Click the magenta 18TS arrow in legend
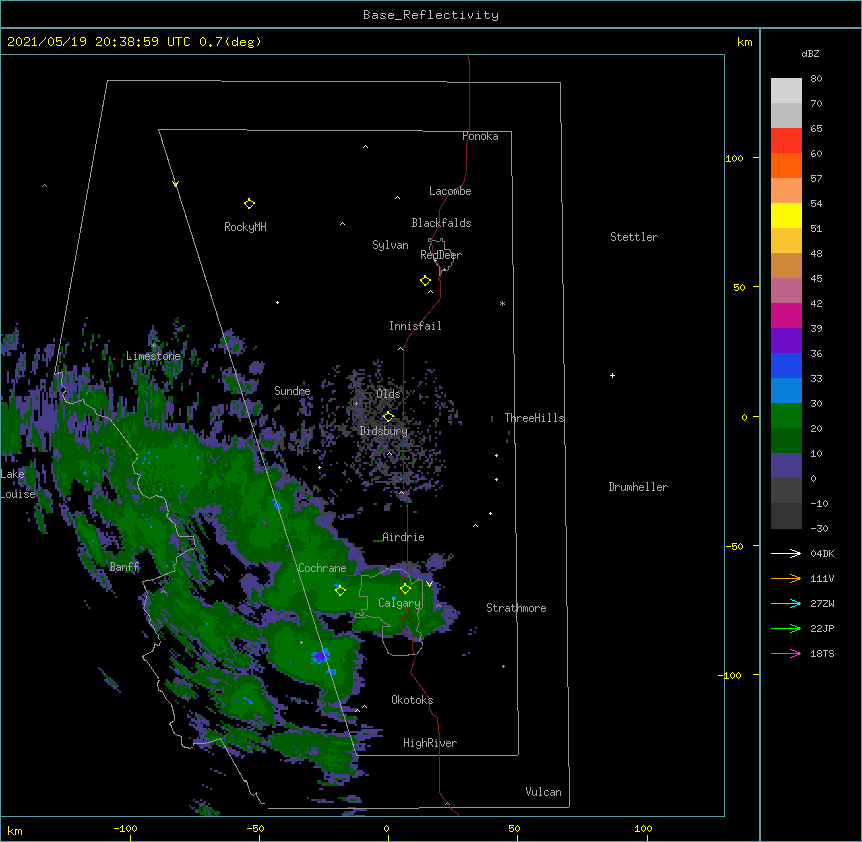This screenshot has height=842, width=862. click(x=786, y=653)
